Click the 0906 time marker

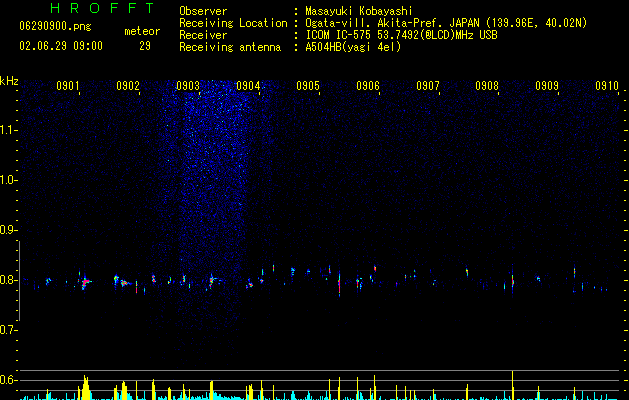click(368, 85)
